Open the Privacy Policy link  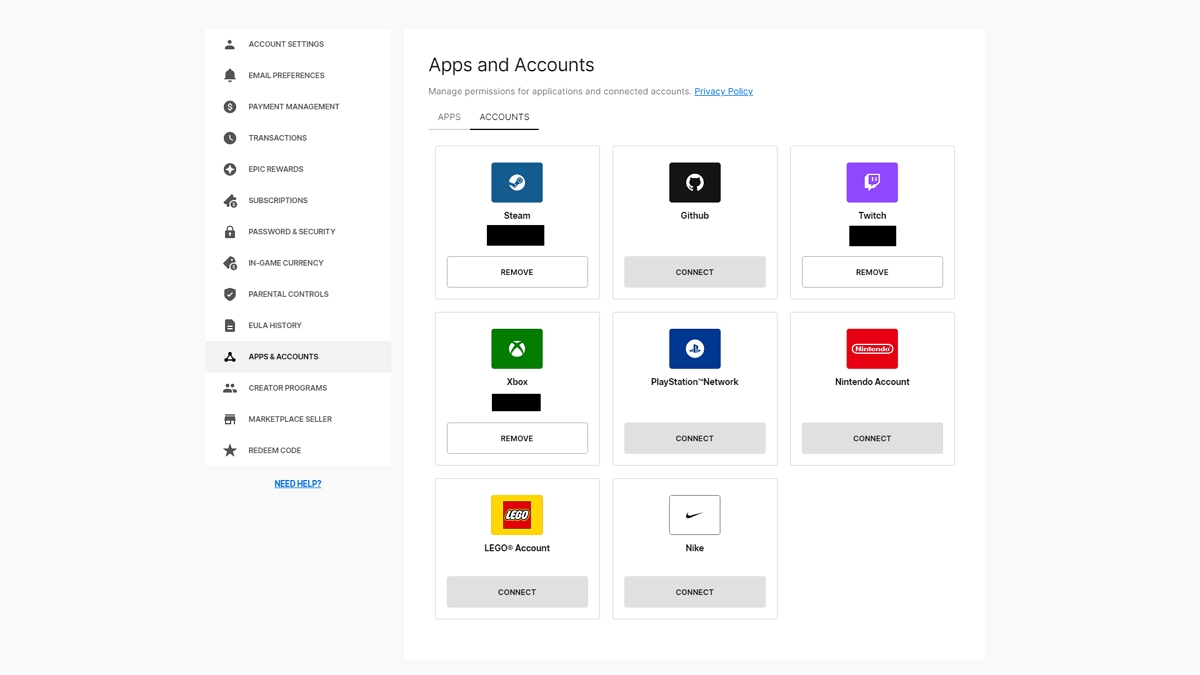(x=723, y=92)
